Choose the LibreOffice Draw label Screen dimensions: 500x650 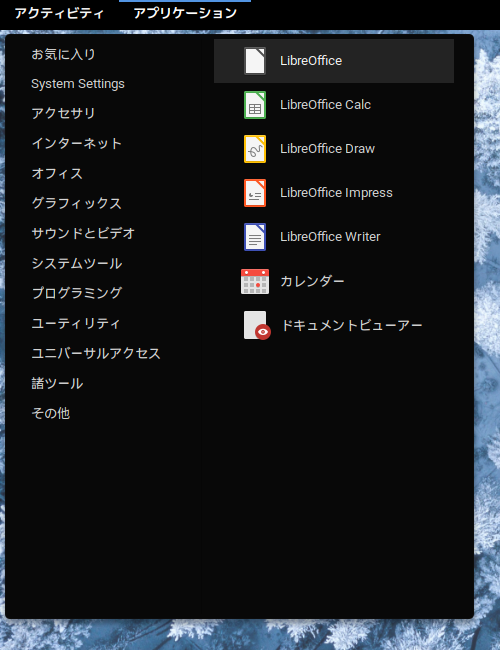(328, 149)
